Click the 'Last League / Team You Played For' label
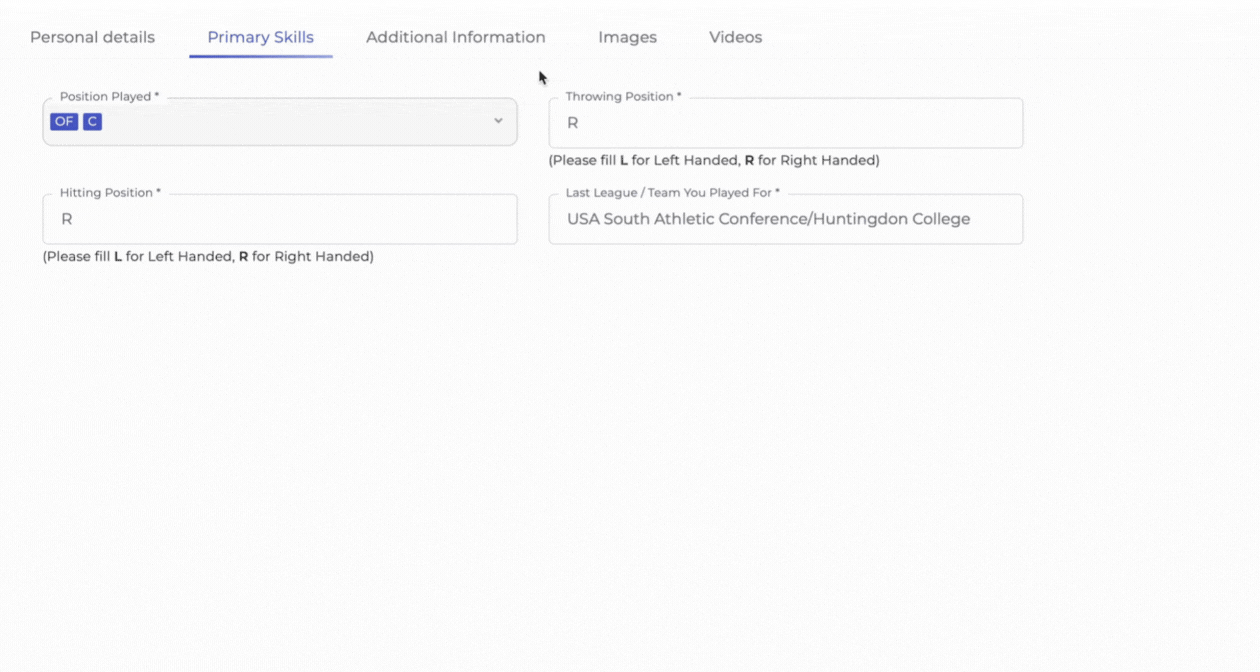This screenshot has height=672, width=1260. tap(672, 193)
